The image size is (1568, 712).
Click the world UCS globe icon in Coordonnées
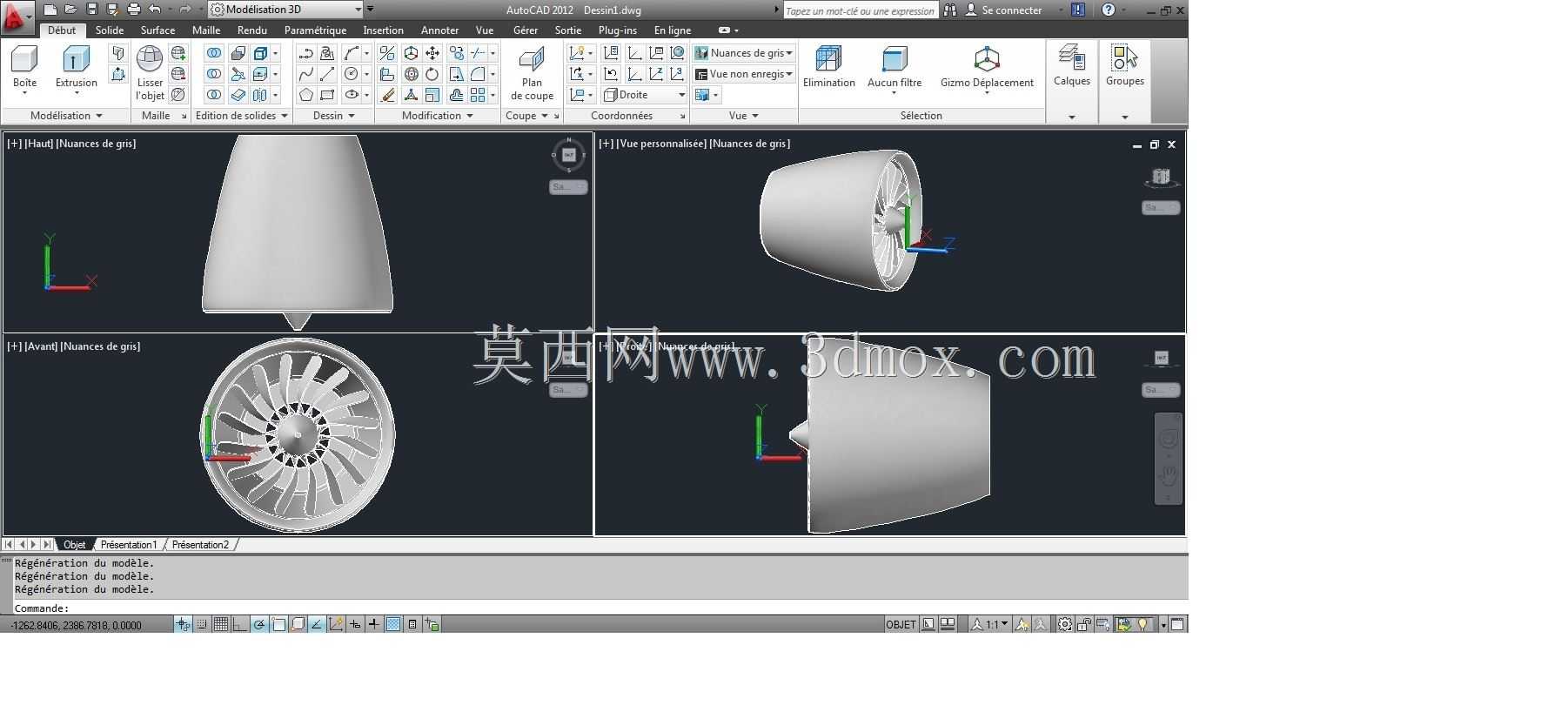coord(677,53)
